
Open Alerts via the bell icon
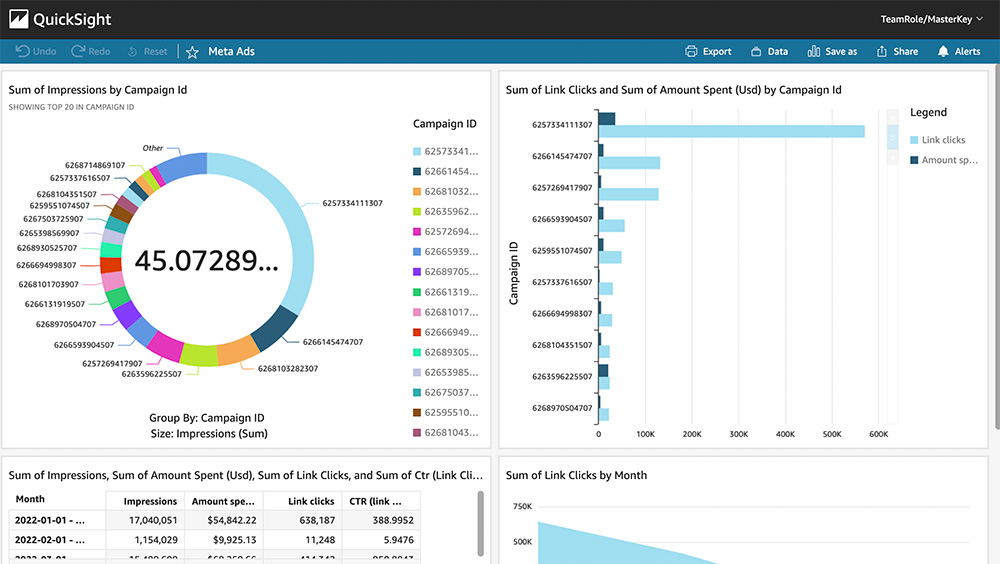943,52
